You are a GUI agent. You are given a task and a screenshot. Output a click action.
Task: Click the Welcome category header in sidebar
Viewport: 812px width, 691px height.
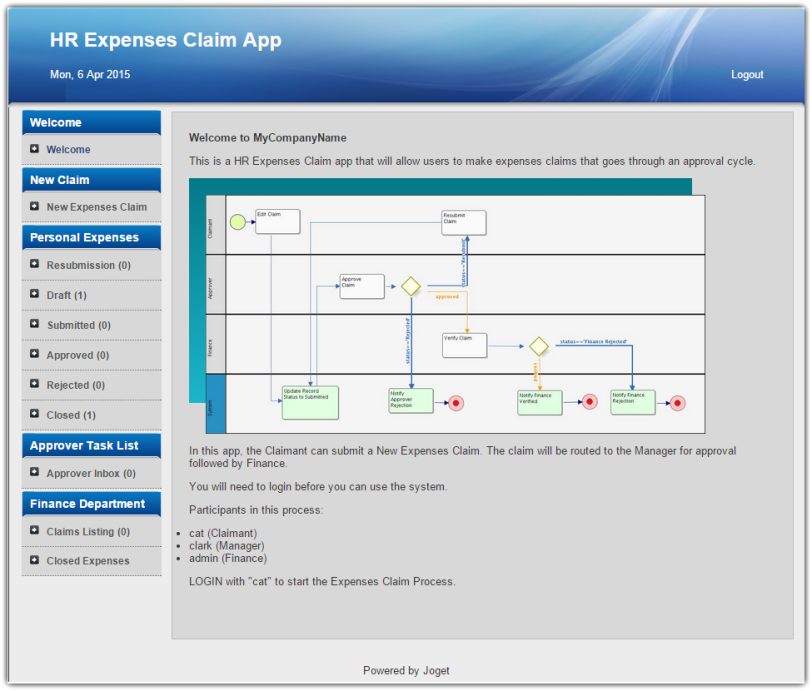click(91, 123)
